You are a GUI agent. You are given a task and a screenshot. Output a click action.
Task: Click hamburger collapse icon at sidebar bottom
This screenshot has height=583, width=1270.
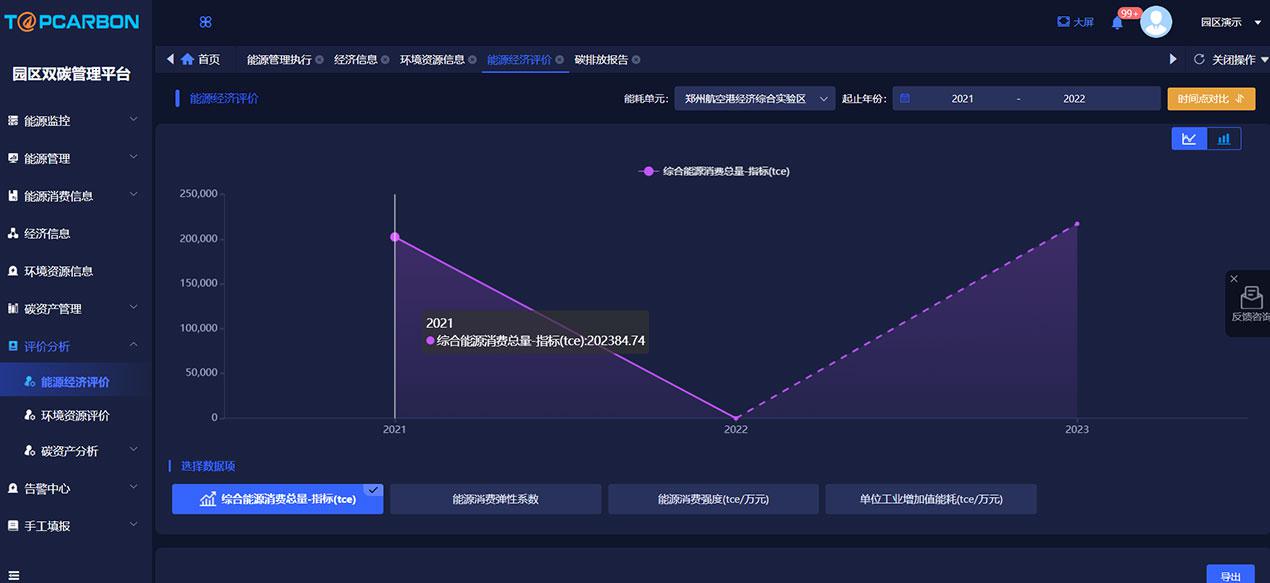[13, 574]
